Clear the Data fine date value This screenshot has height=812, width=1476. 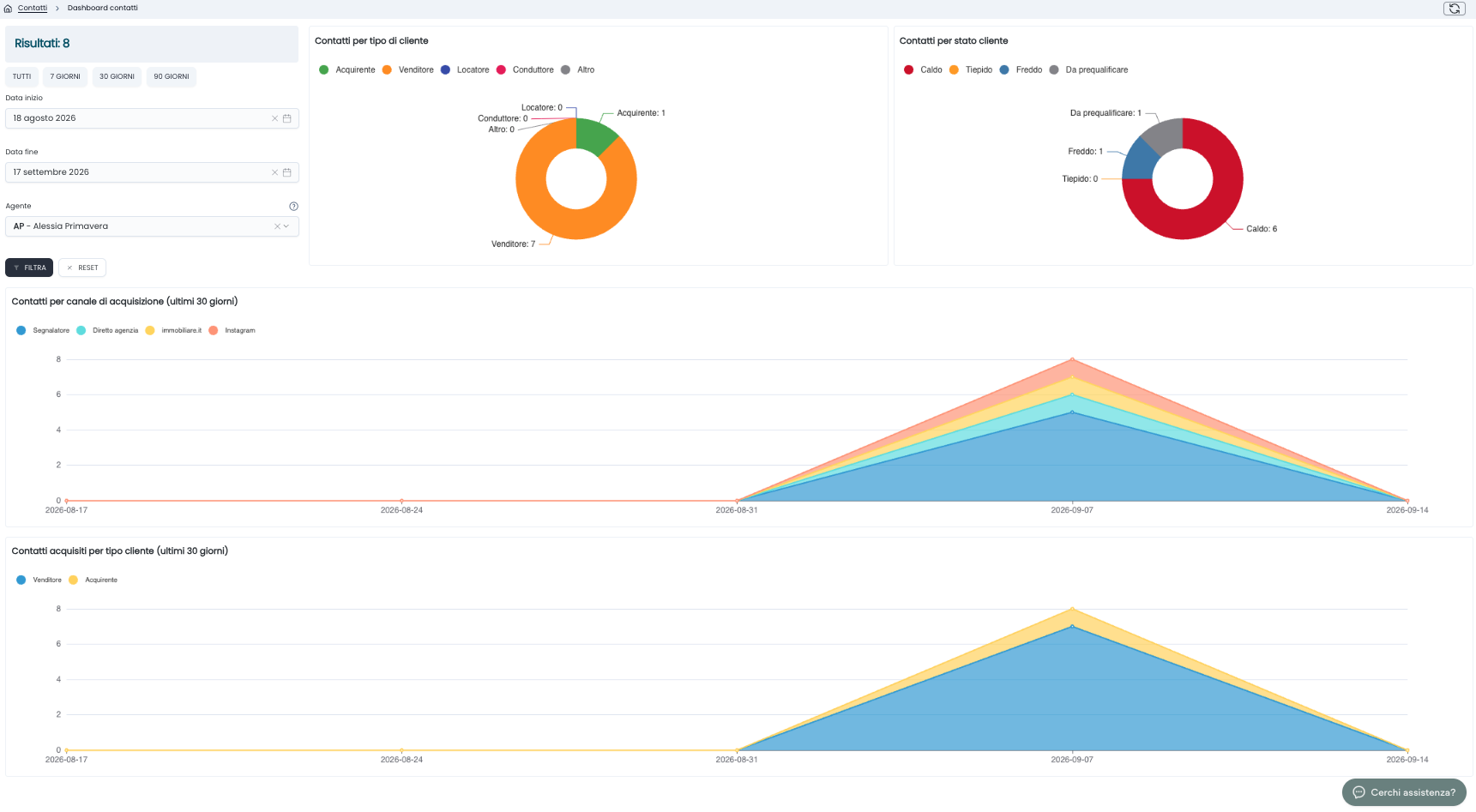click(274, 172)
